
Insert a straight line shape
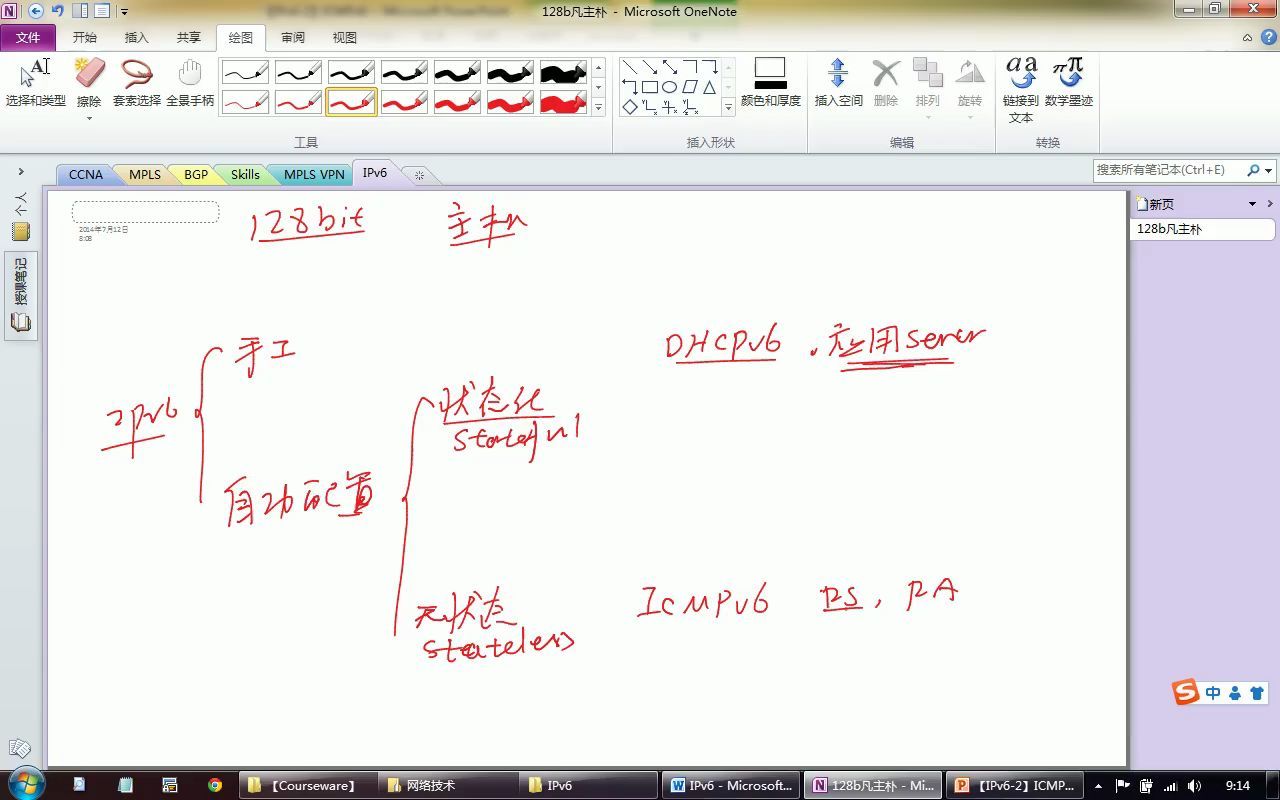629,67
